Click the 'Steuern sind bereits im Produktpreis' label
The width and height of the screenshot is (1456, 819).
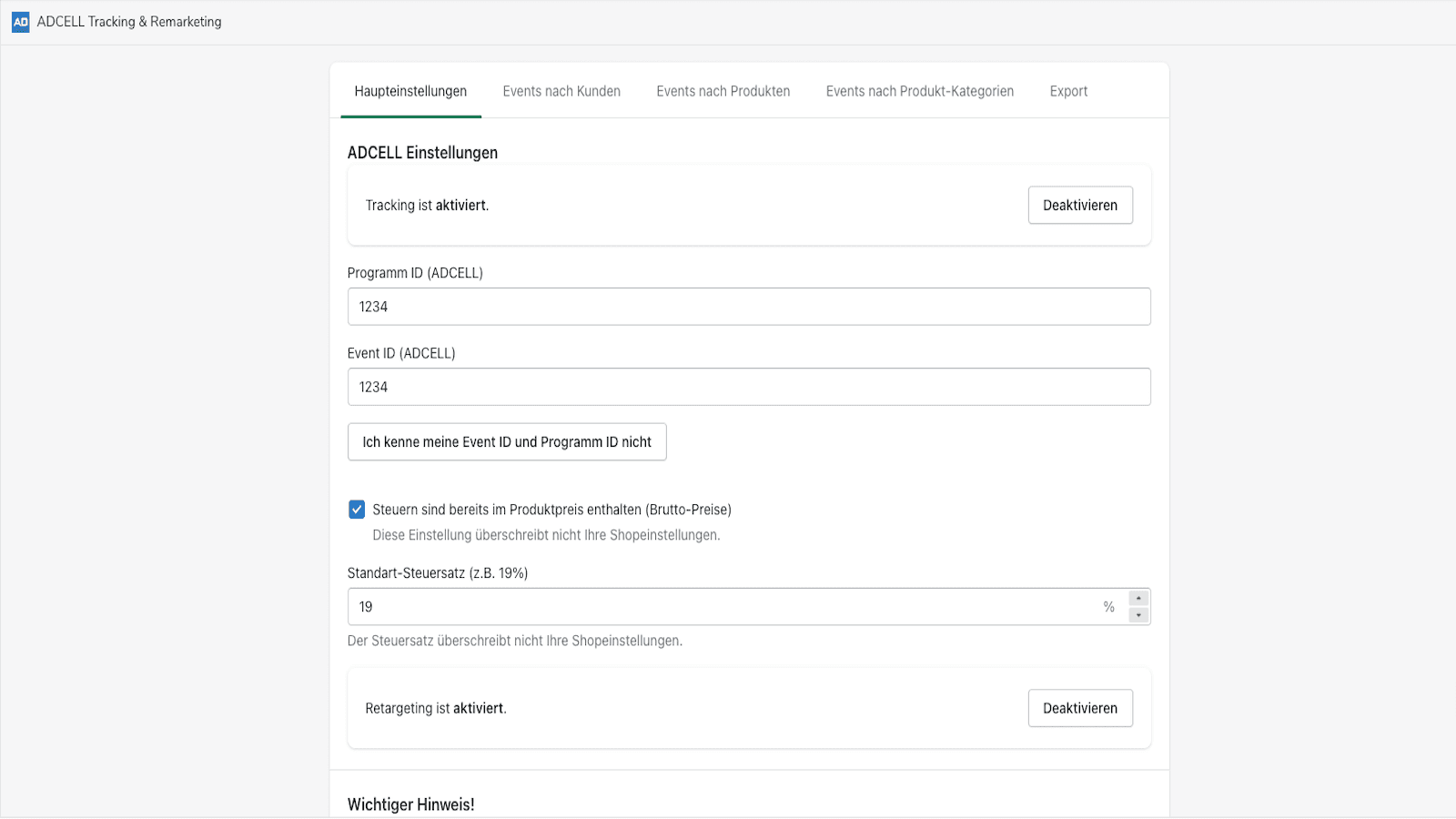pyautogui.click(x=551, y=510)
